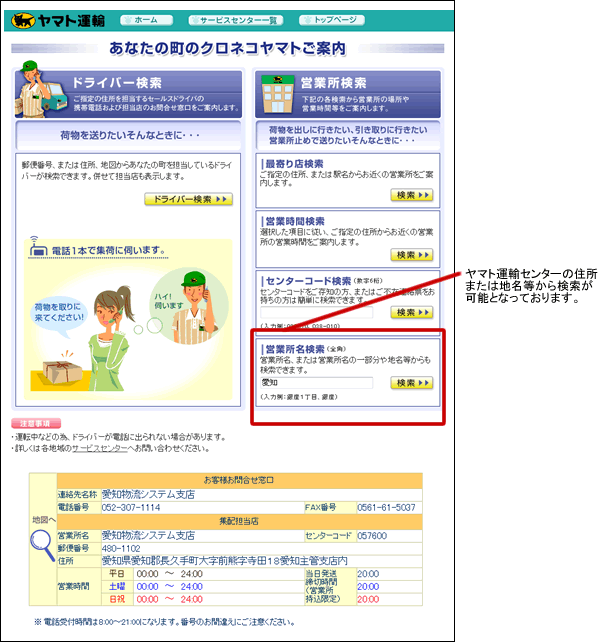Click the magnifying glass map icon
This screenshot has width=600, height=642.
point(43,545)
